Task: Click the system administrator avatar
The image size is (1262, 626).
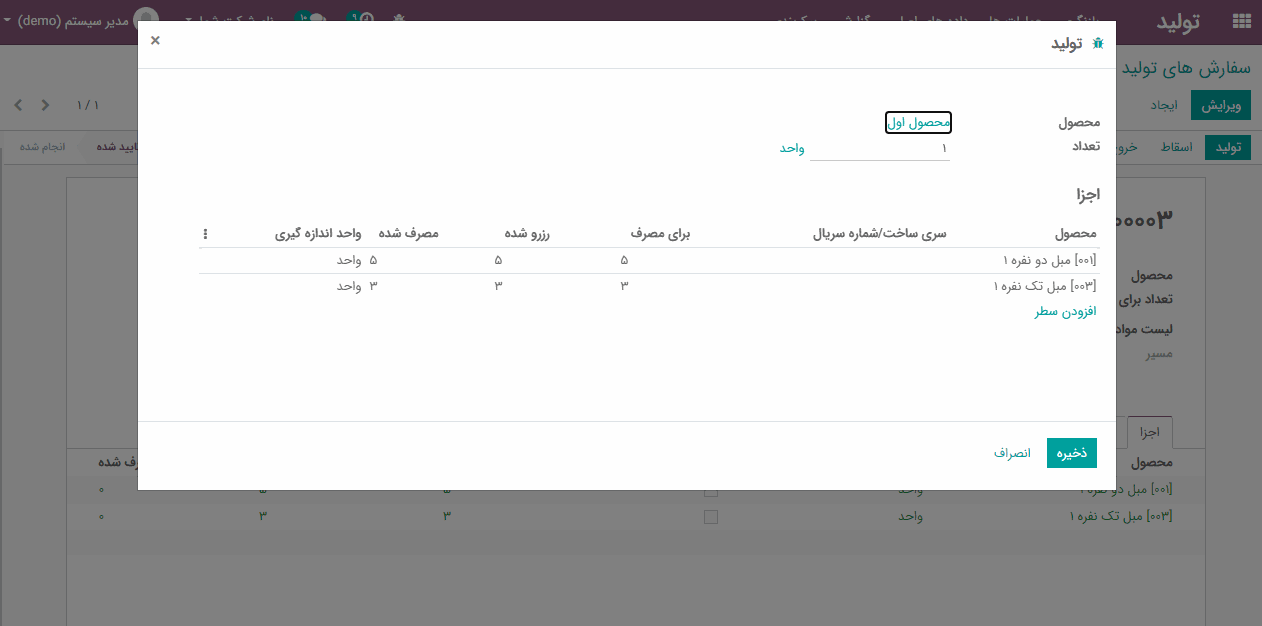Action: tap(146, 19)
